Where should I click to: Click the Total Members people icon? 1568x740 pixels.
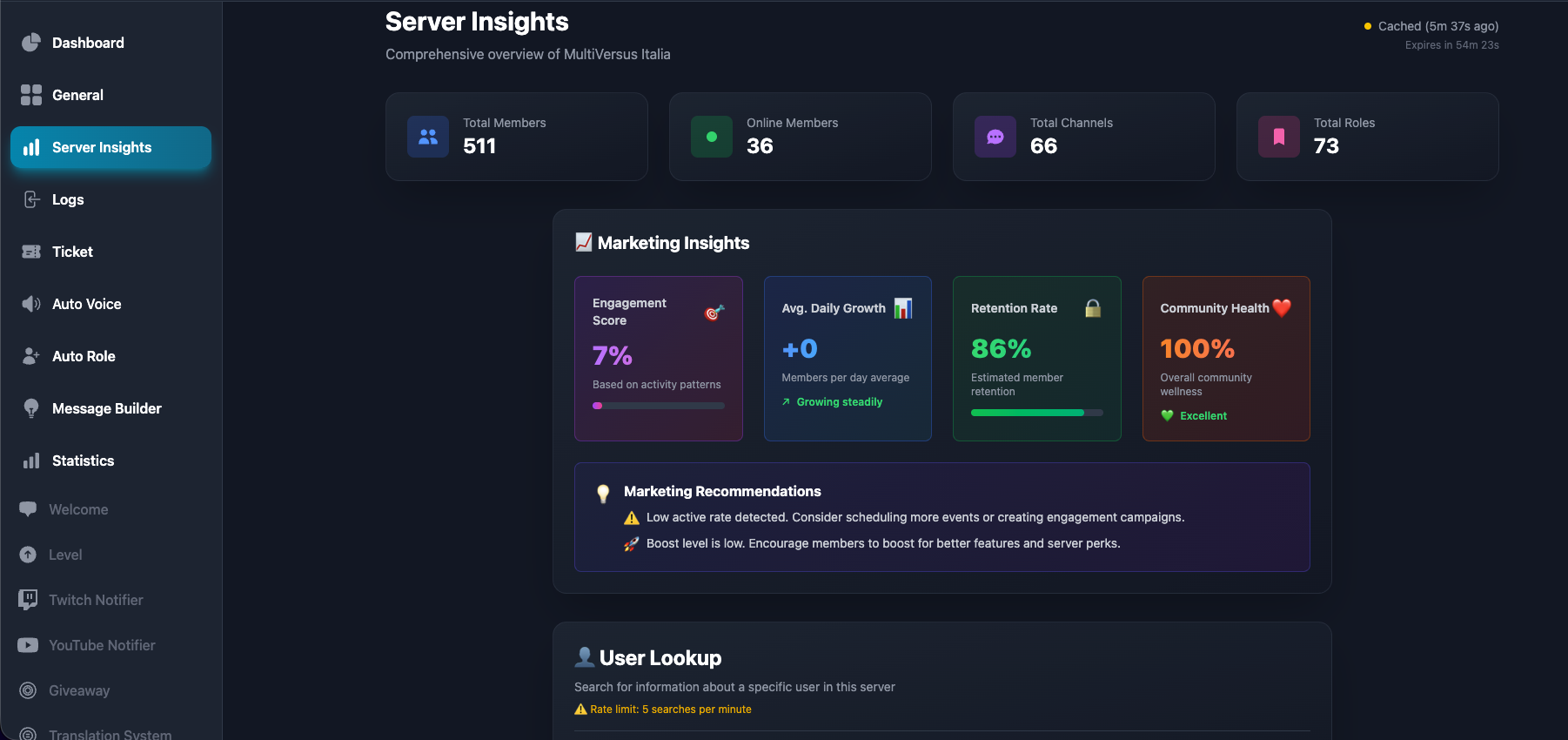[428, 137]
